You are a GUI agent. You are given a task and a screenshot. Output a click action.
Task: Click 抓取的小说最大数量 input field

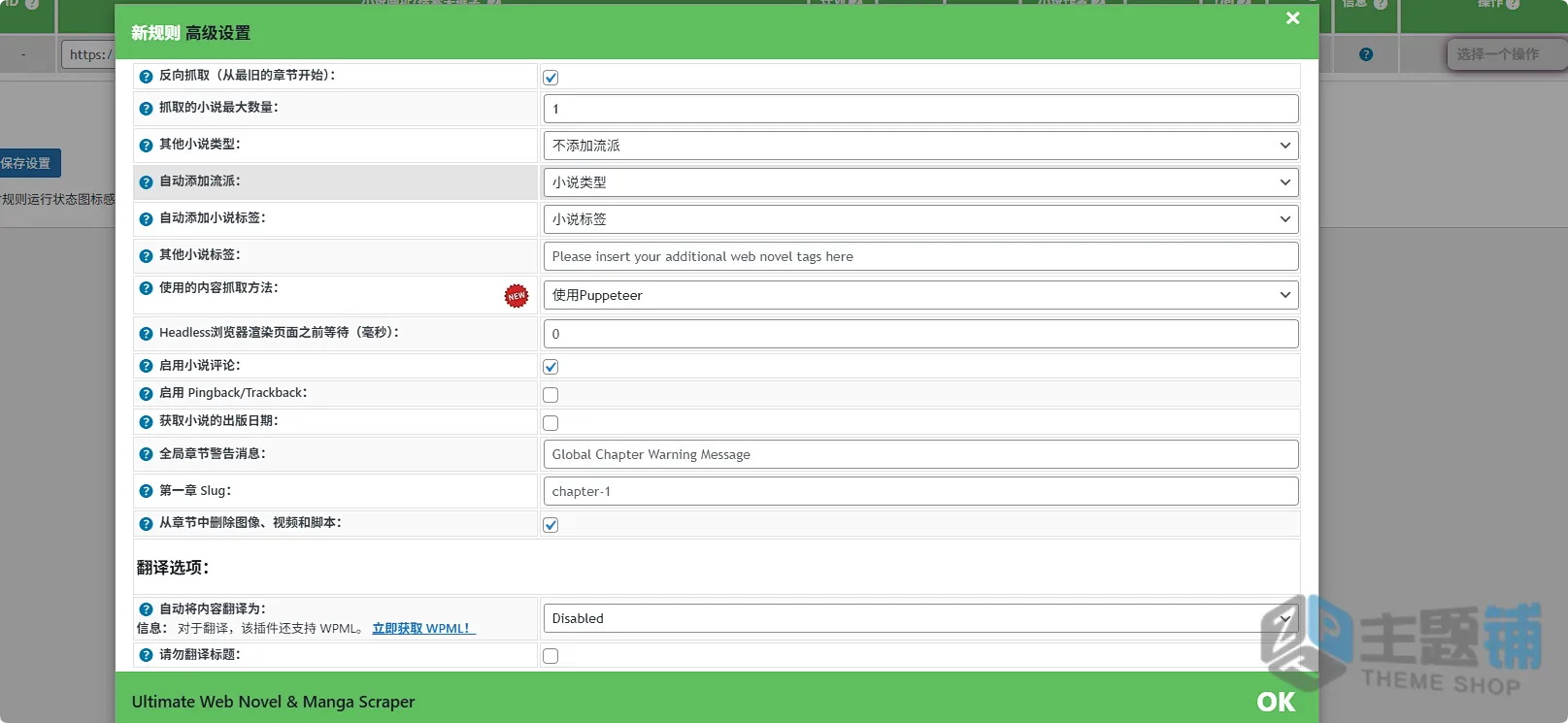coord(920,109)
